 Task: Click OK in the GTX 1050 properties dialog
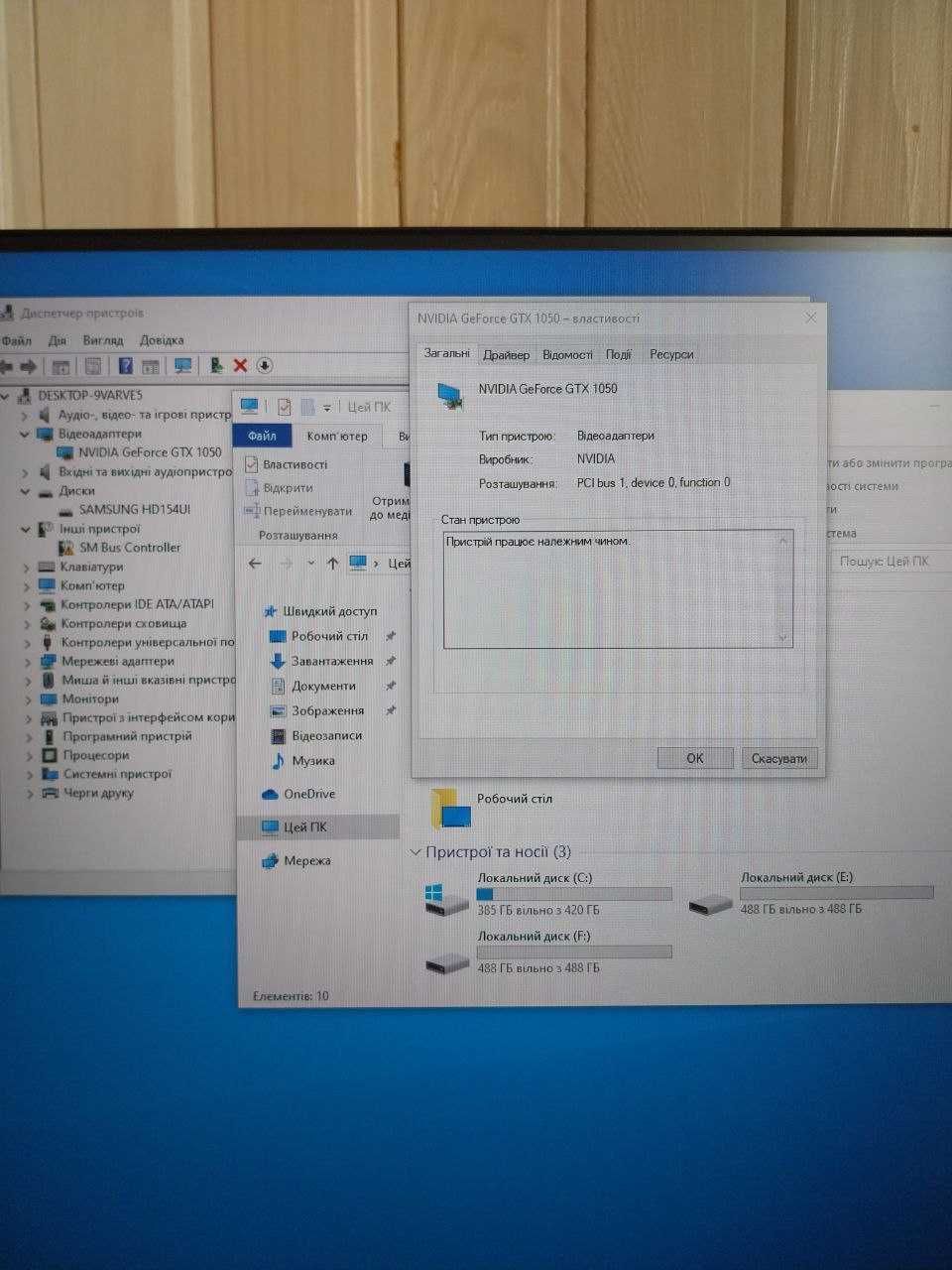click(x=695, y=758)
